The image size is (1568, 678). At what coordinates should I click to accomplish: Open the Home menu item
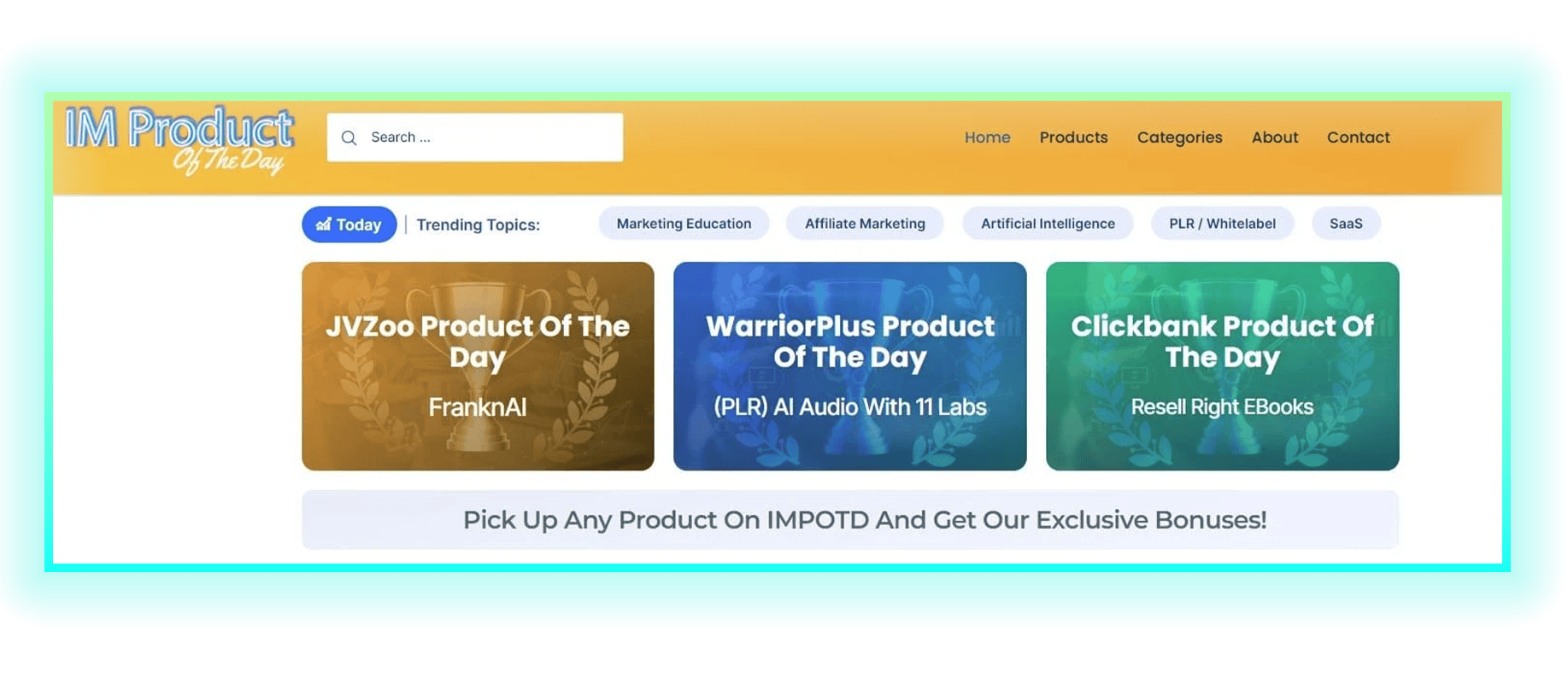click(x=987, y=137)
